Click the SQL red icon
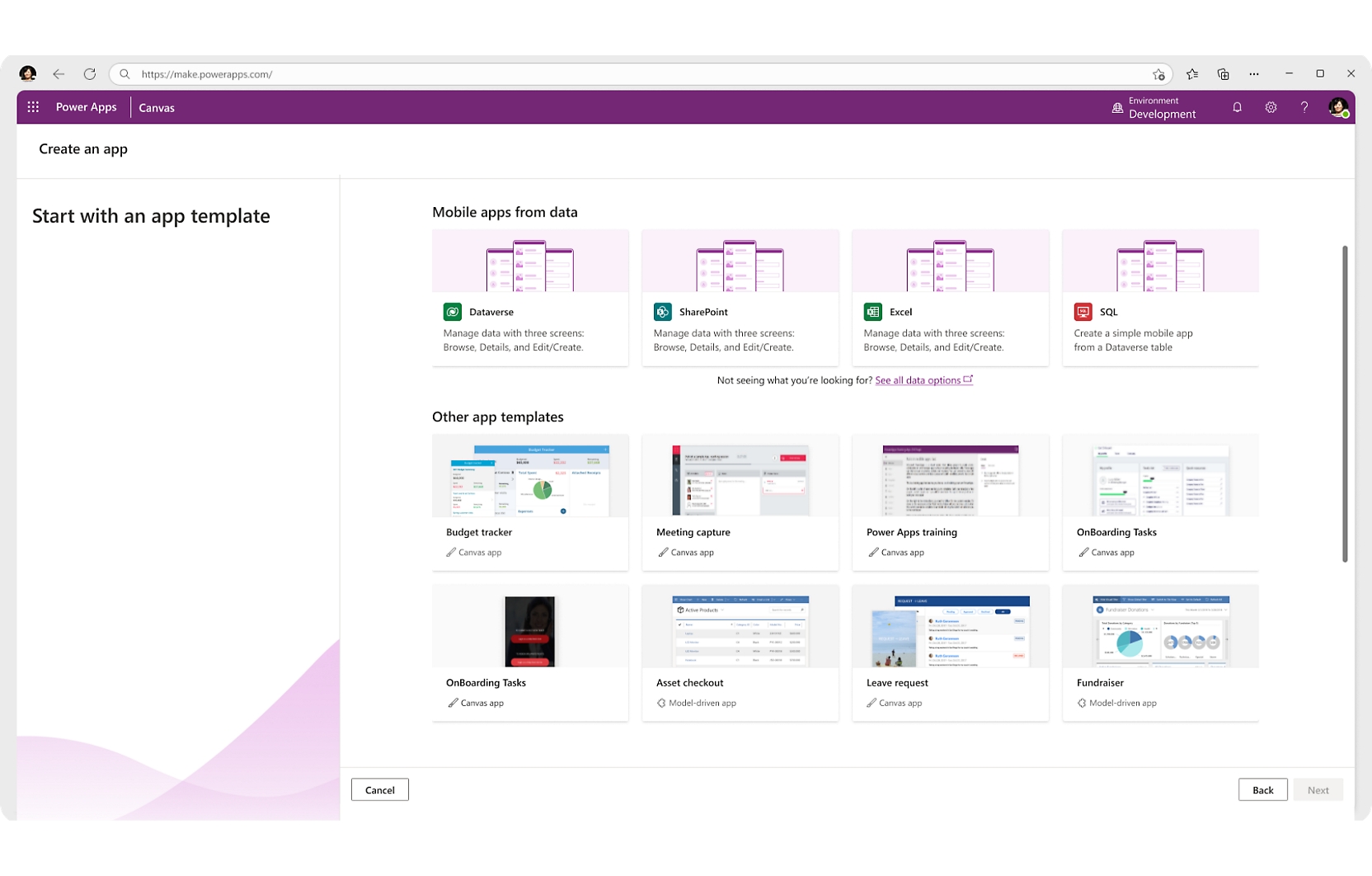Viewport: 1372px width, 876px height. [1083, 312]
